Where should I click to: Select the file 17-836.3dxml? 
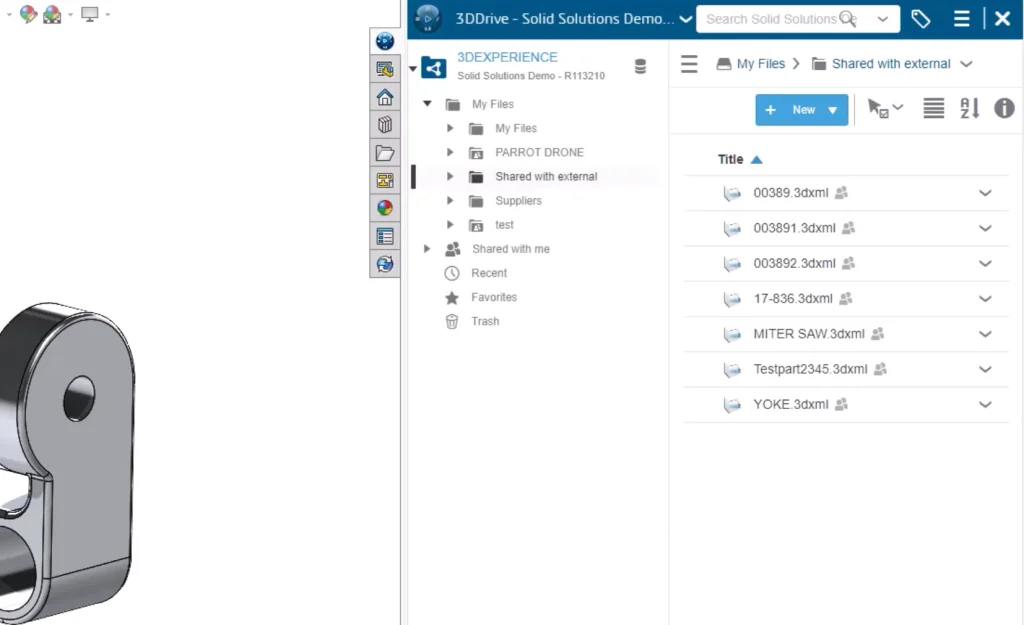(x=793, y=299)
